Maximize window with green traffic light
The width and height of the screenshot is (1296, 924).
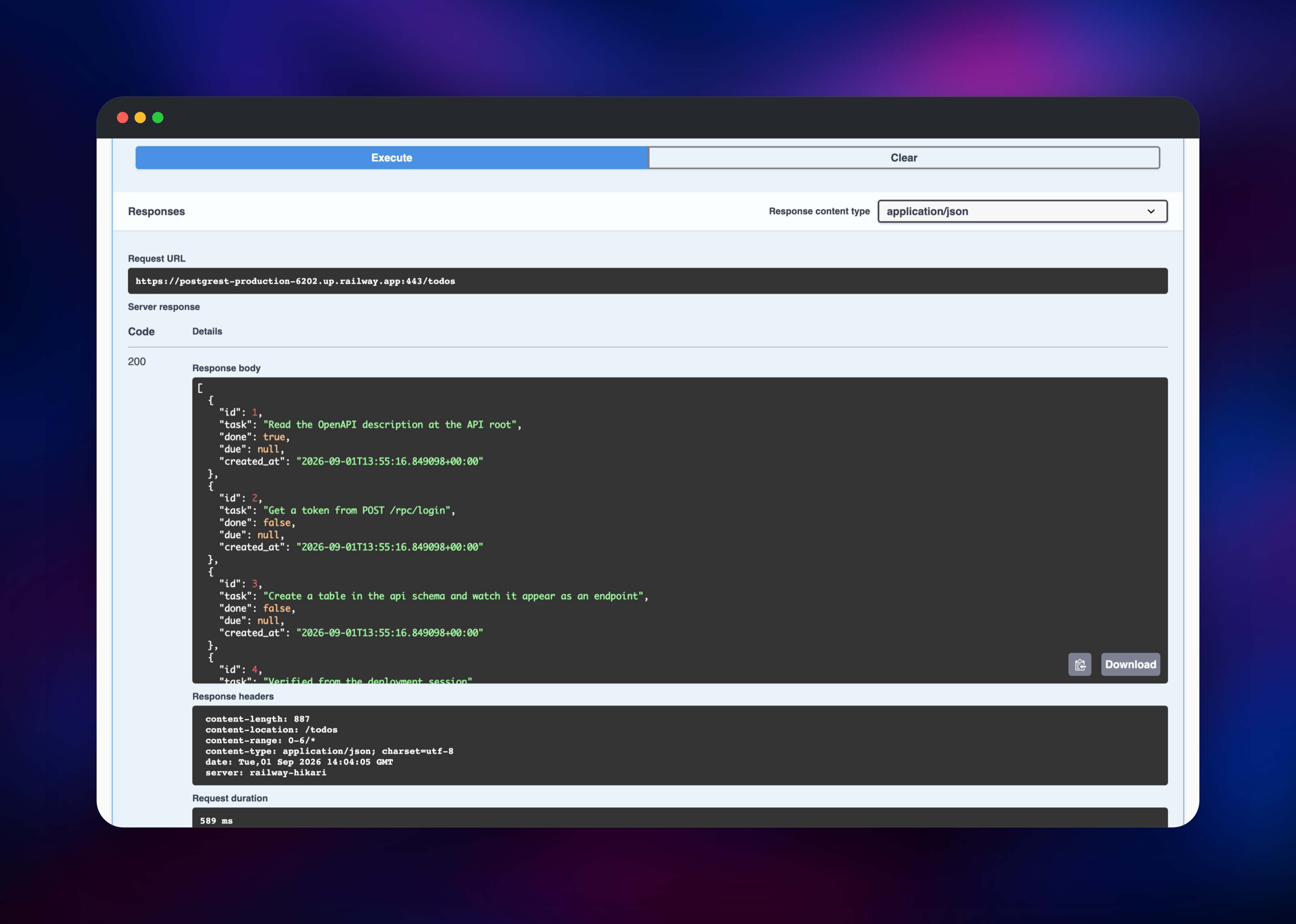(x=158, y=118)
